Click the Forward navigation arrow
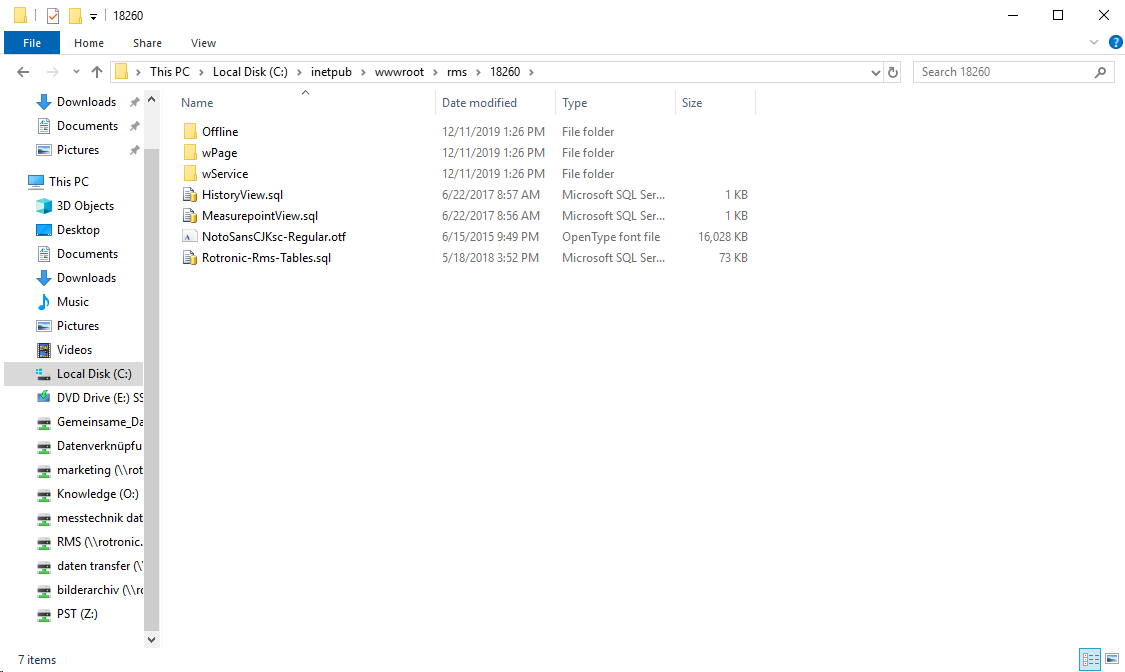Screen dimensions: 1125x672 pyautogui.click(x=52, y=72)
